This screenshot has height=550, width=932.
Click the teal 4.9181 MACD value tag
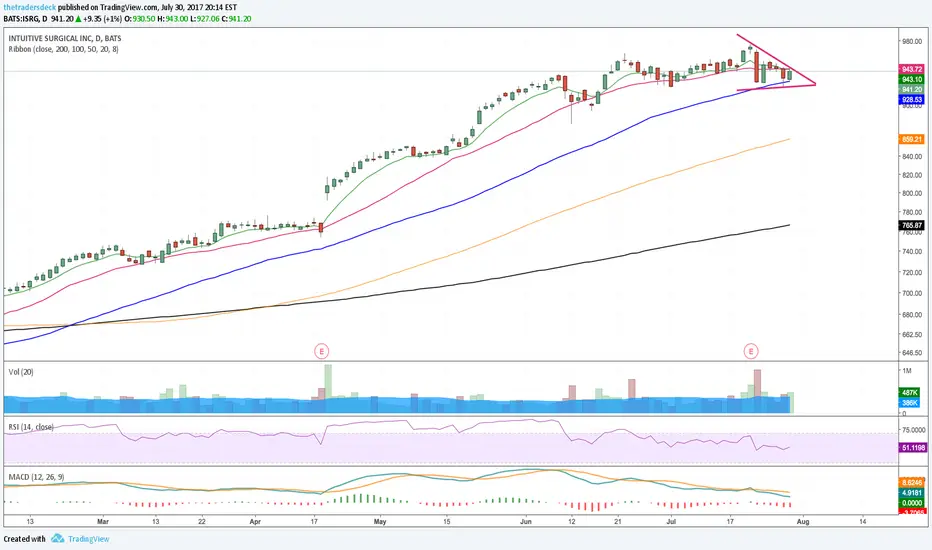(912, 493)
